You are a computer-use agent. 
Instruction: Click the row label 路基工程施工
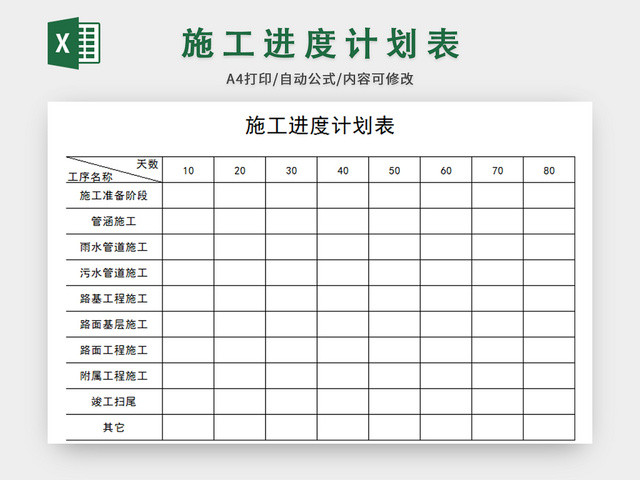[x=113, y=298]
